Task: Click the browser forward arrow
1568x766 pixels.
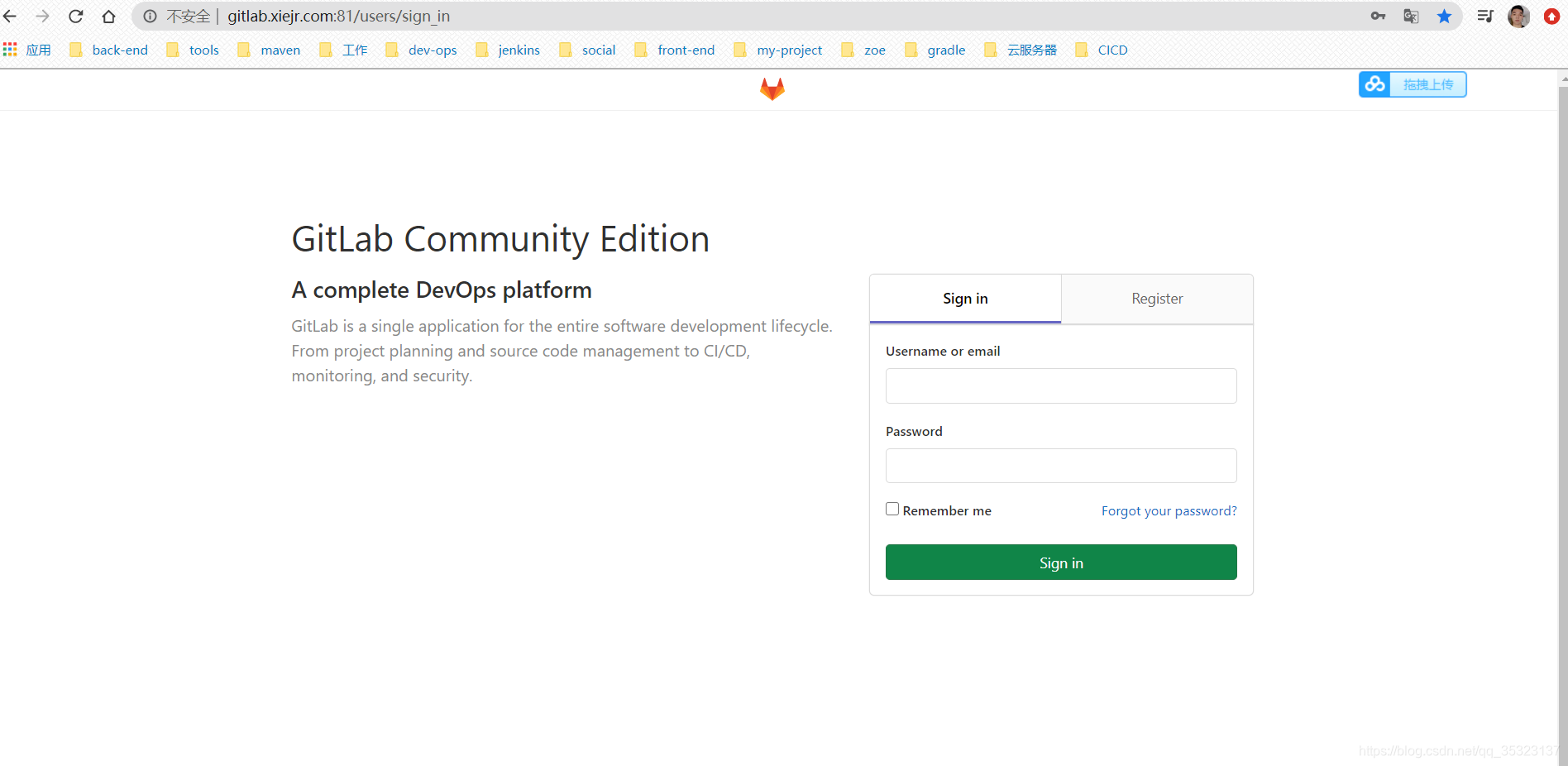Action: pos(42,16)
